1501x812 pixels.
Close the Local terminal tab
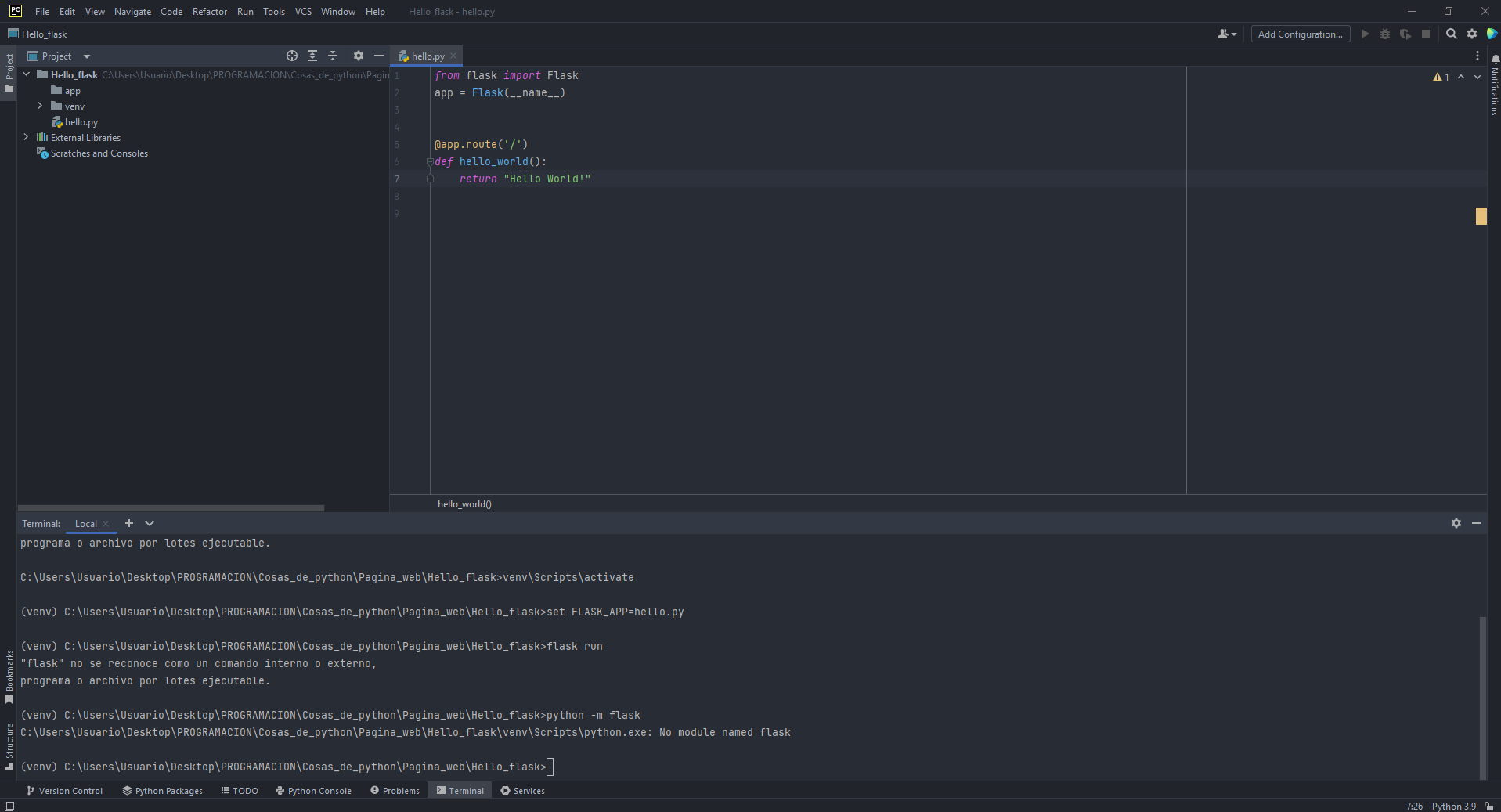point(106,524)
